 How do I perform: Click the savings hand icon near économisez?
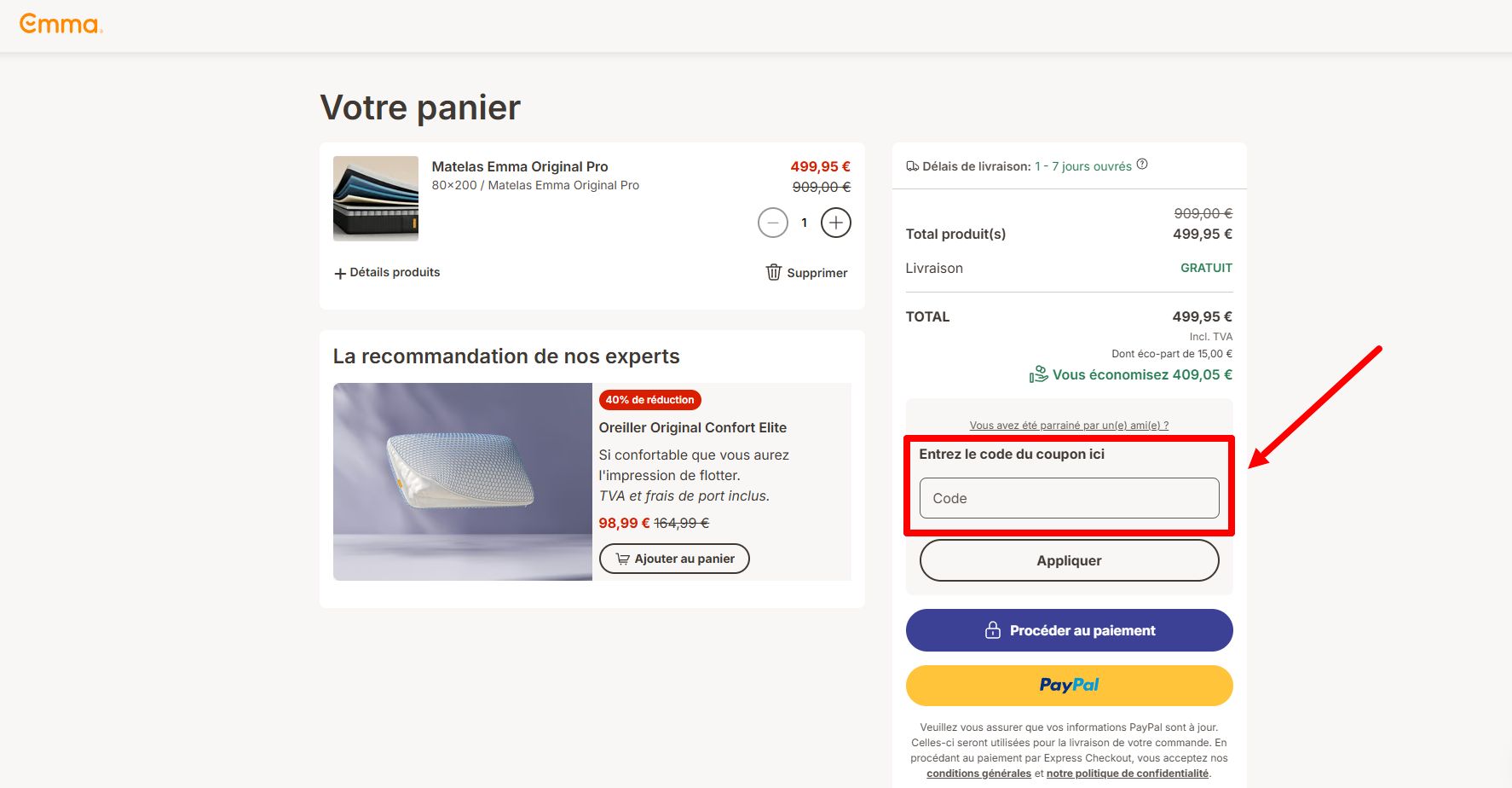coord(1038,374)
